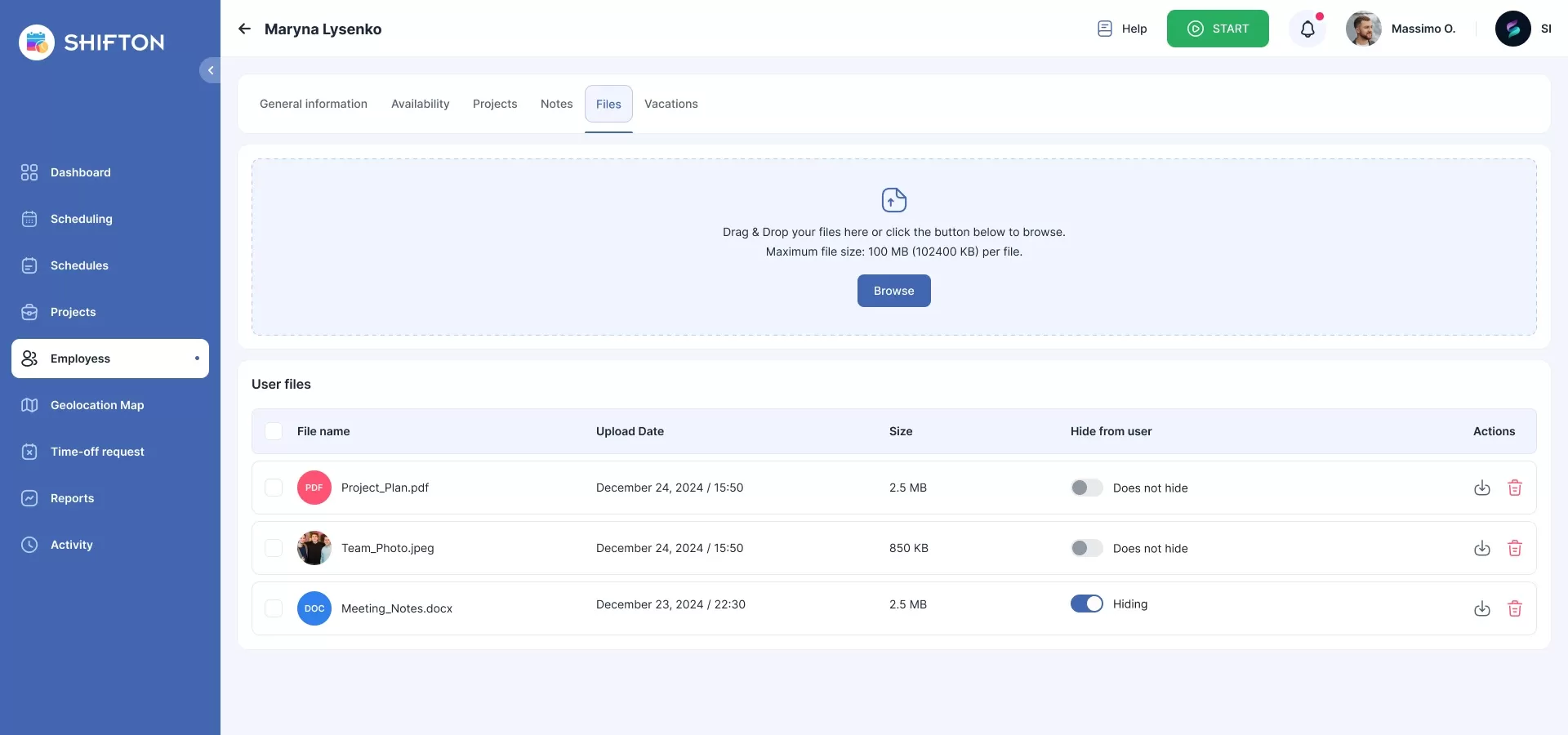1568x735 pixels.
Task: Go back using the left arrow icon
Action: click(x=244, y=29)
